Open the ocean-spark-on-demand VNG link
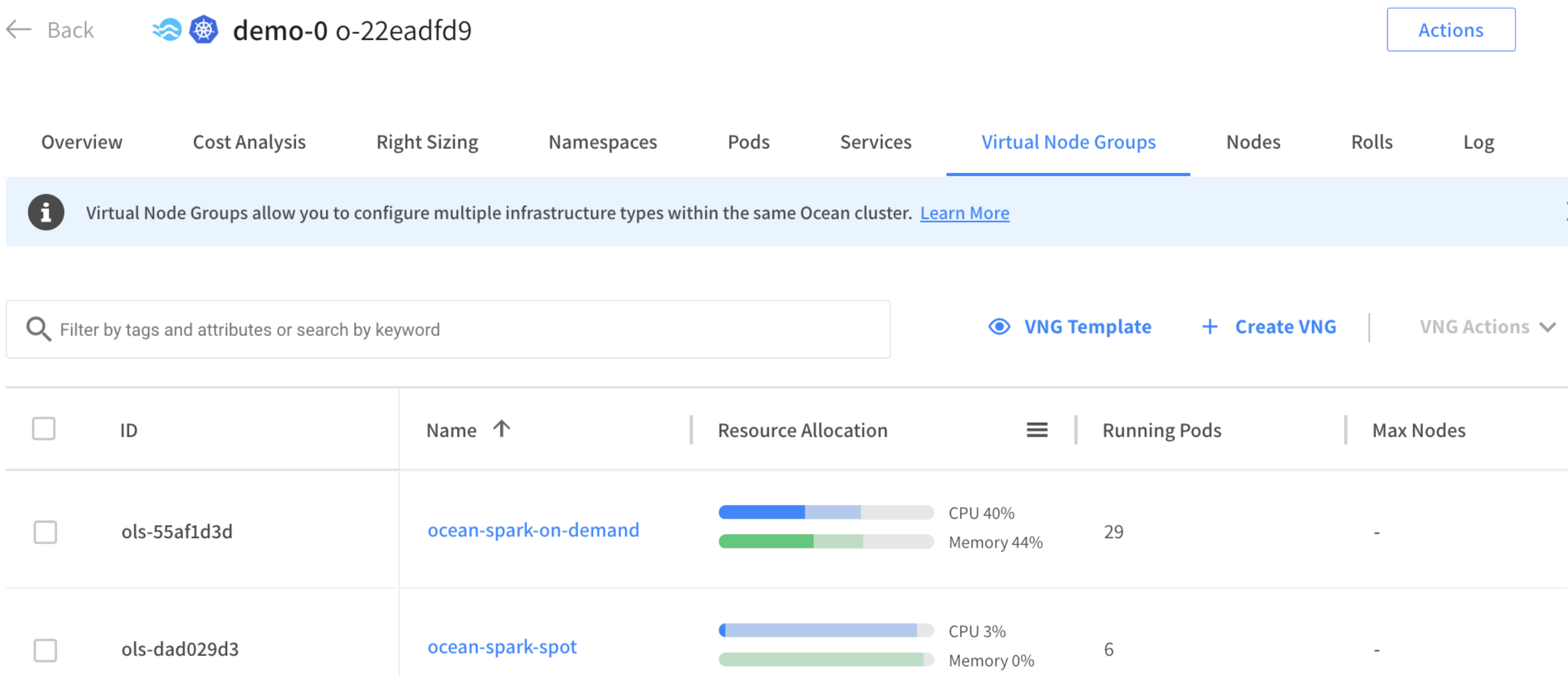Viewport: 1568px width, 676px height. 533,530
